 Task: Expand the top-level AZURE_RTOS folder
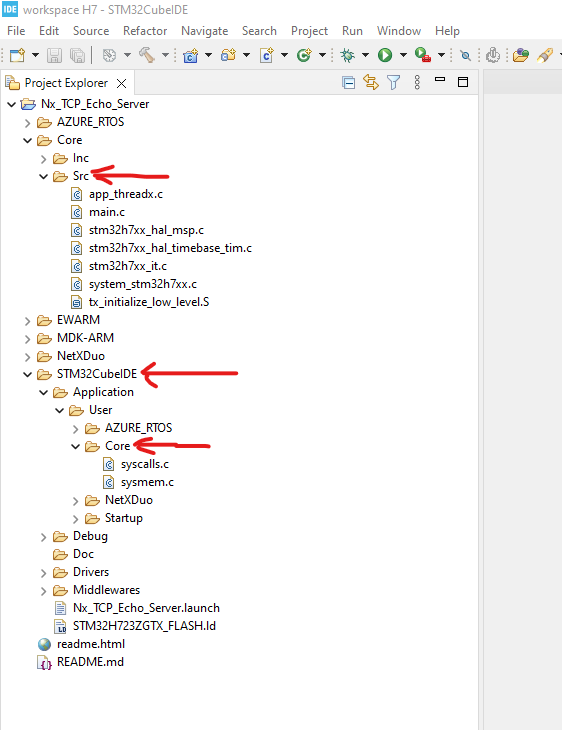pyautogui.click(x=27, y=122)
